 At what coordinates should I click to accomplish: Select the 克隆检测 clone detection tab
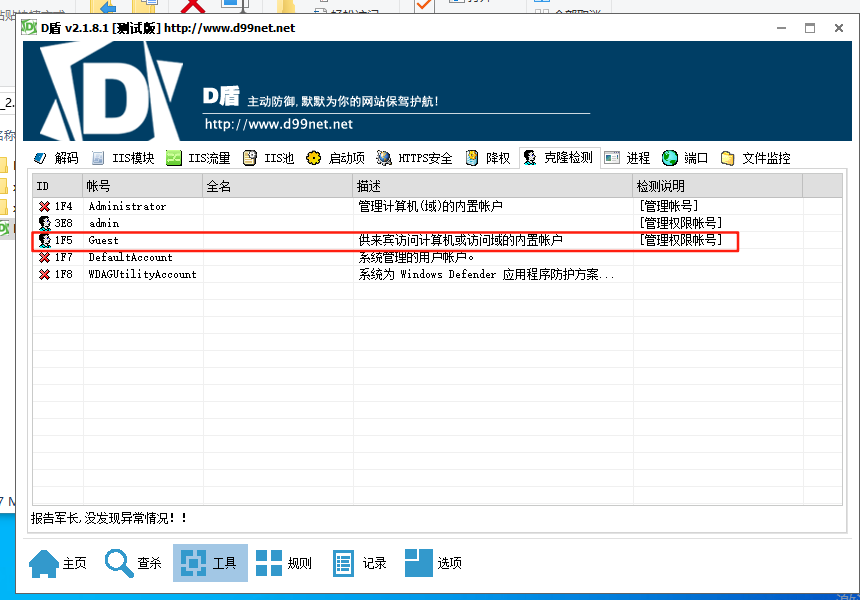click(560, 158)
